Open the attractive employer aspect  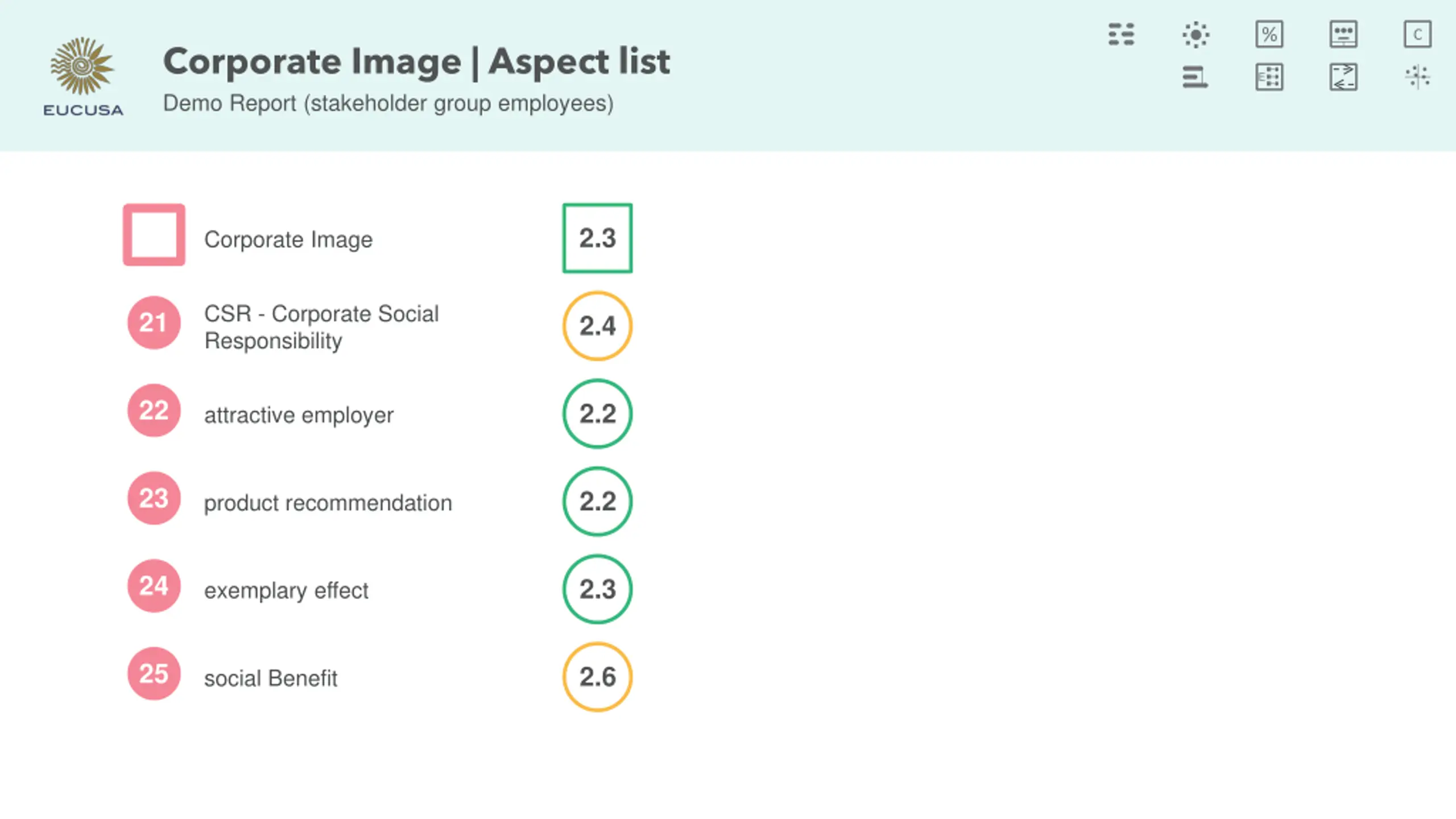click(x=299, y=415)
